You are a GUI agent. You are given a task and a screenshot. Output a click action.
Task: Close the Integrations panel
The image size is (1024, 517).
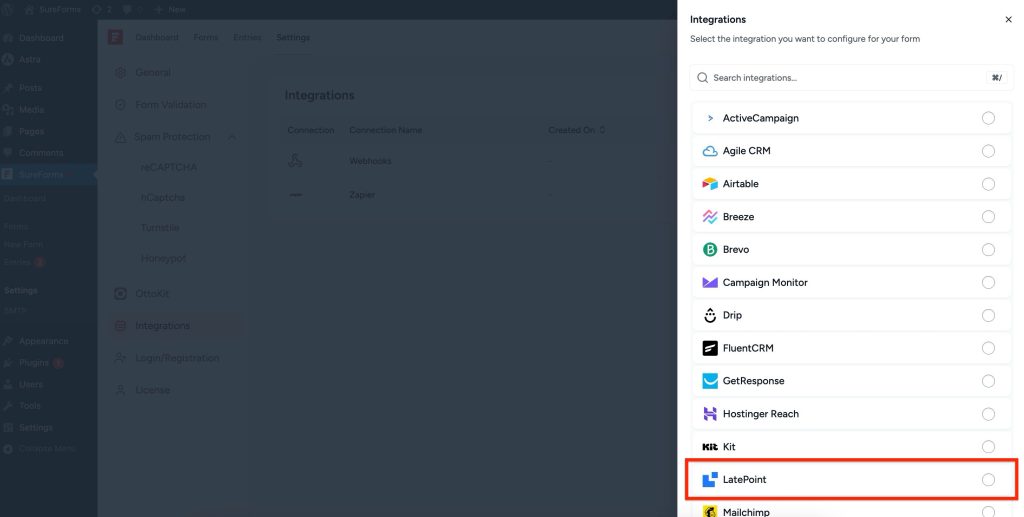tap(1008, 20)
